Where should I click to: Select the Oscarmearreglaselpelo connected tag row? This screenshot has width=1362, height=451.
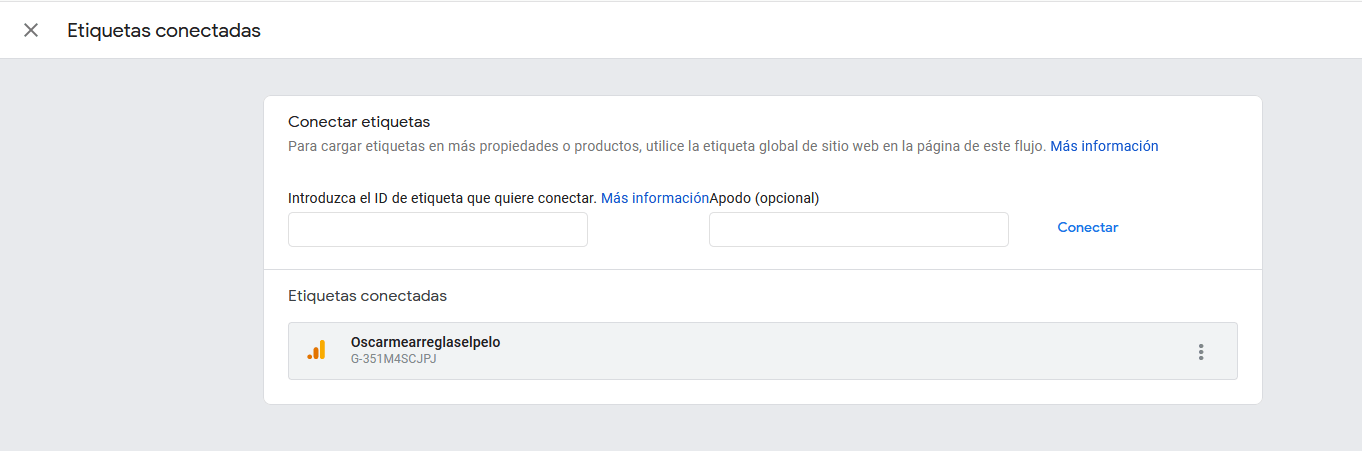coord(763,351)
